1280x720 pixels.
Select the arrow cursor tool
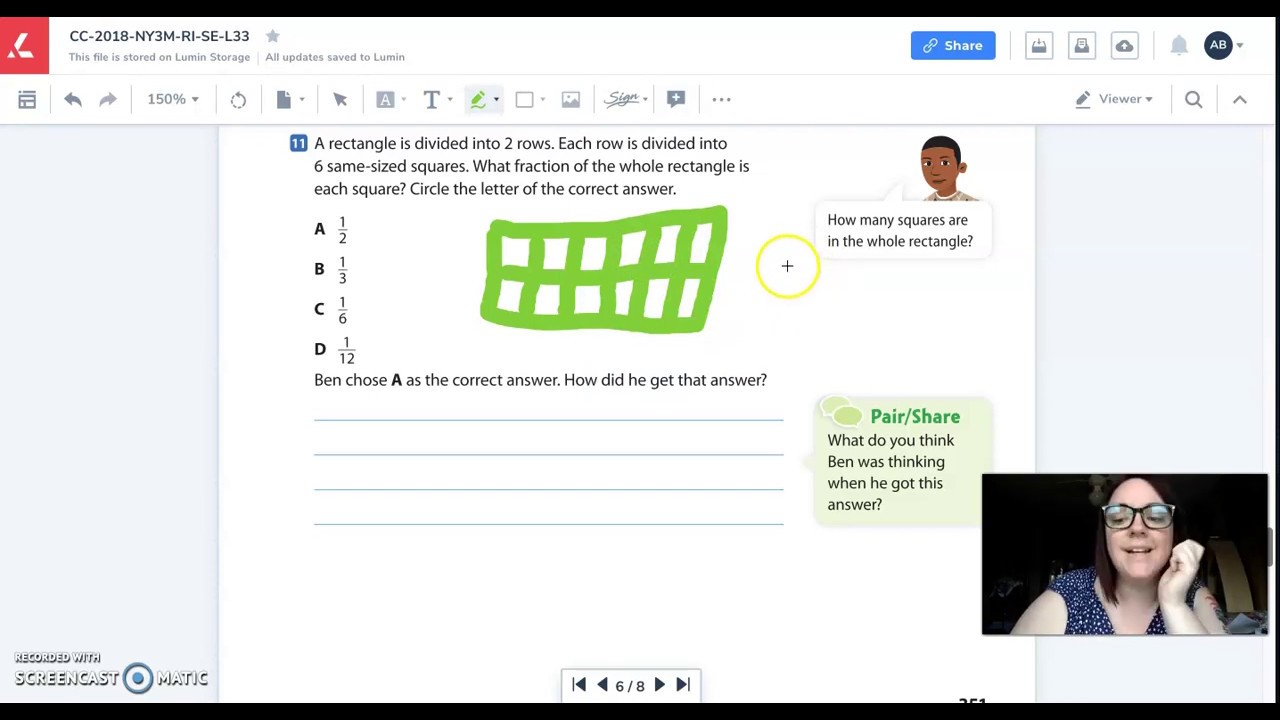point(340,99)
